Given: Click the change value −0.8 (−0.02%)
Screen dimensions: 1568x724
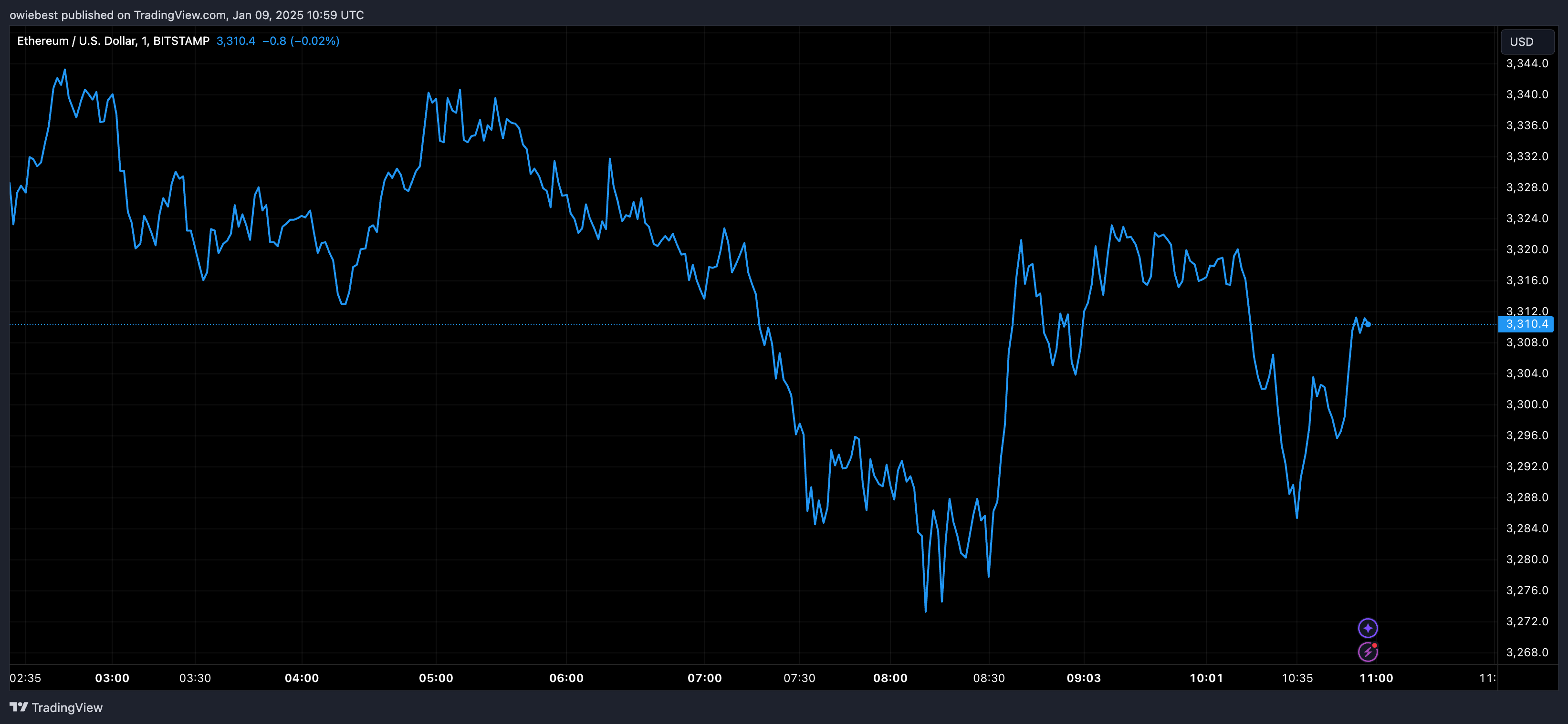Looking at the screenshot, I should (x=301, y=41).
